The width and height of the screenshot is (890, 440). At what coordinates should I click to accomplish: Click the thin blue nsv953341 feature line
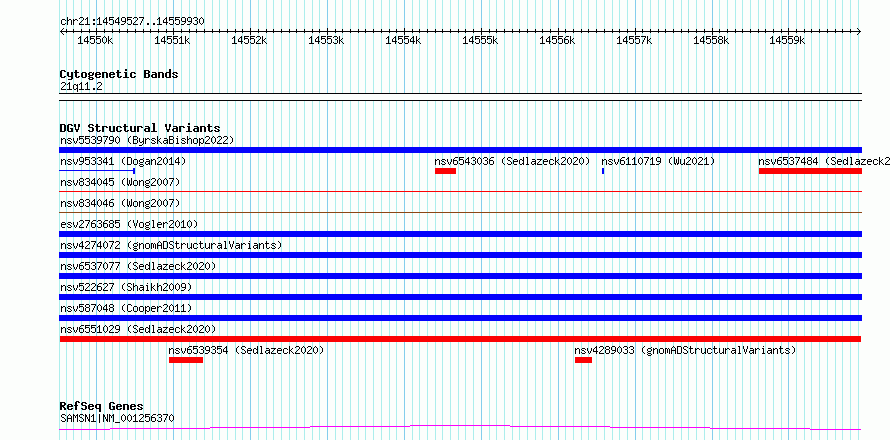(x=97, y=170)
